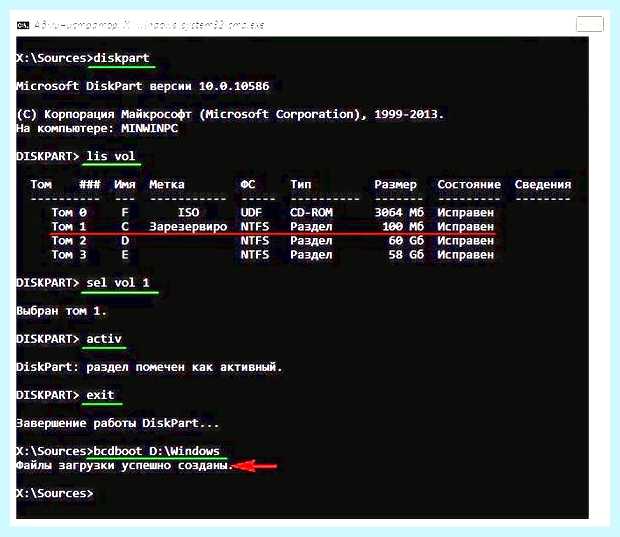Click the typed 'diskpart' command

[121, 58]
